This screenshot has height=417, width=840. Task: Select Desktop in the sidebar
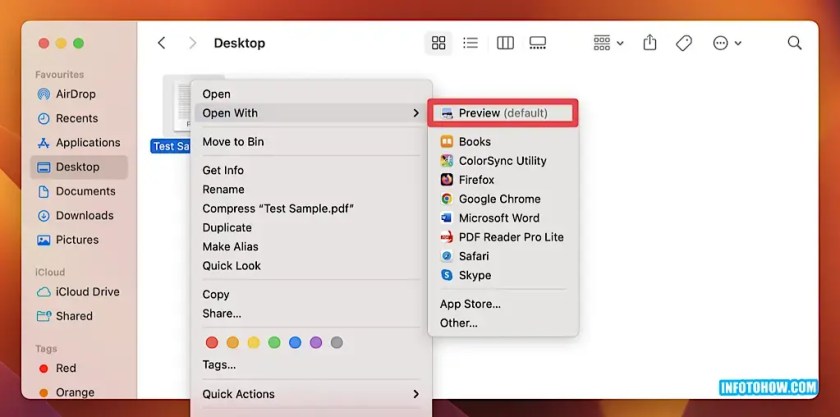pos(79,167)
